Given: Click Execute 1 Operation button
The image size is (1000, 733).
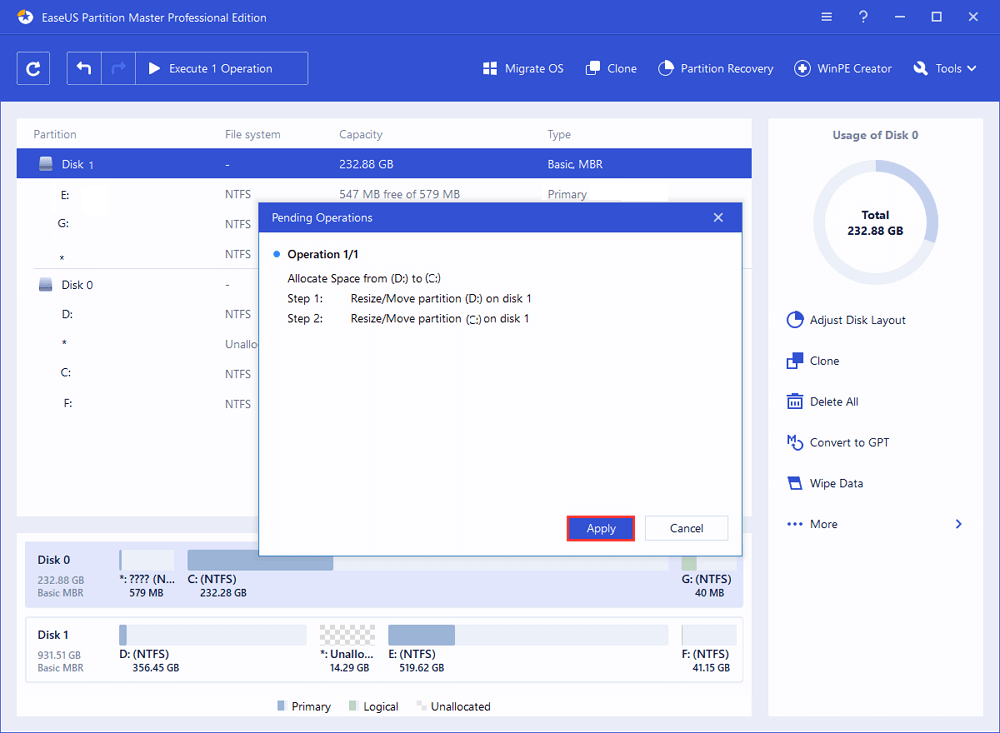Looking at the screenshot, I should pos(221,69).
